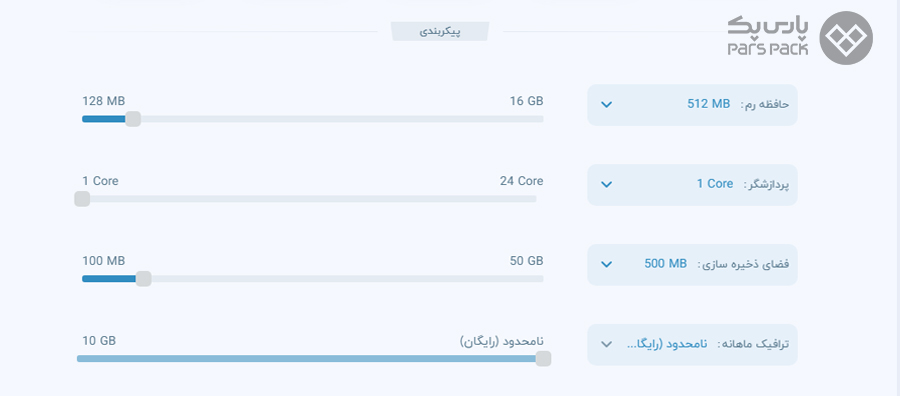Click the 10 GB traffic minimum label
The width and height of the screenshot is (900, 396).
pos(99,340)
